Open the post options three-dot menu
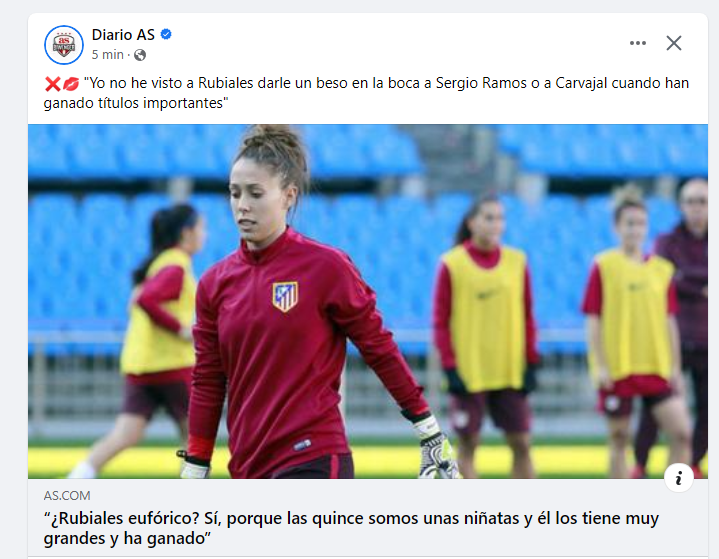 (x=637, y=43)
